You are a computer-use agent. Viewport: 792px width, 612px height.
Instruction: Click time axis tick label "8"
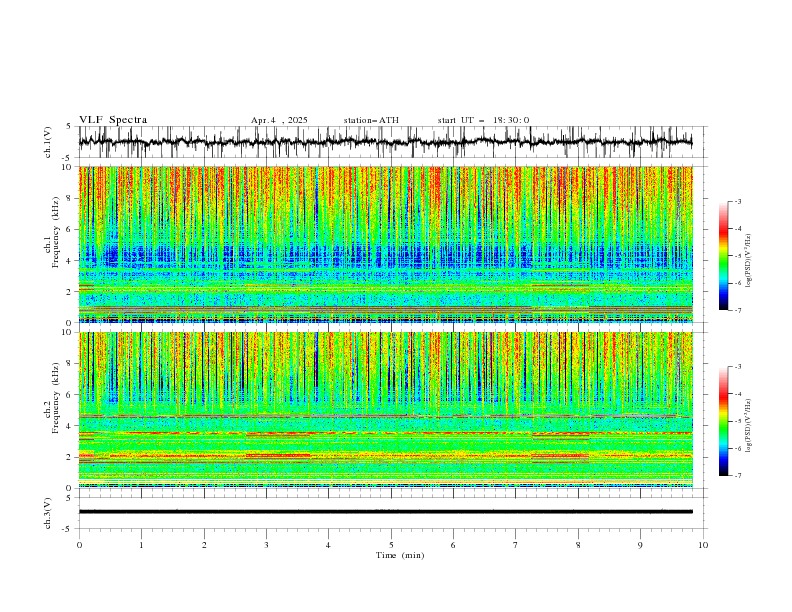578,545
